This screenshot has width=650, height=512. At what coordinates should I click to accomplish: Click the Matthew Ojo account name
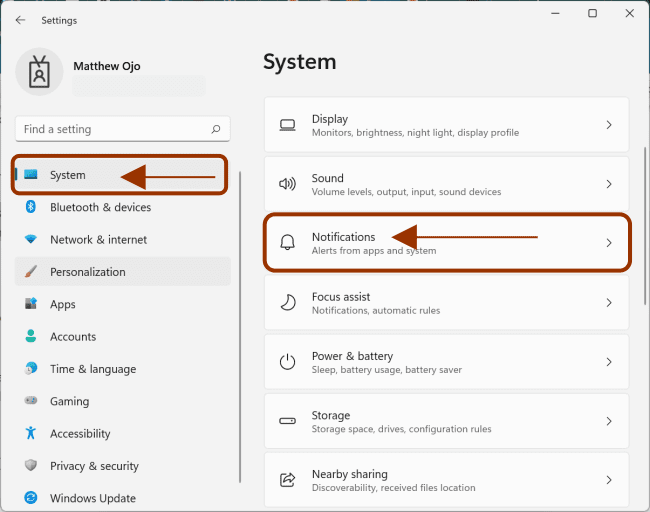107,66
